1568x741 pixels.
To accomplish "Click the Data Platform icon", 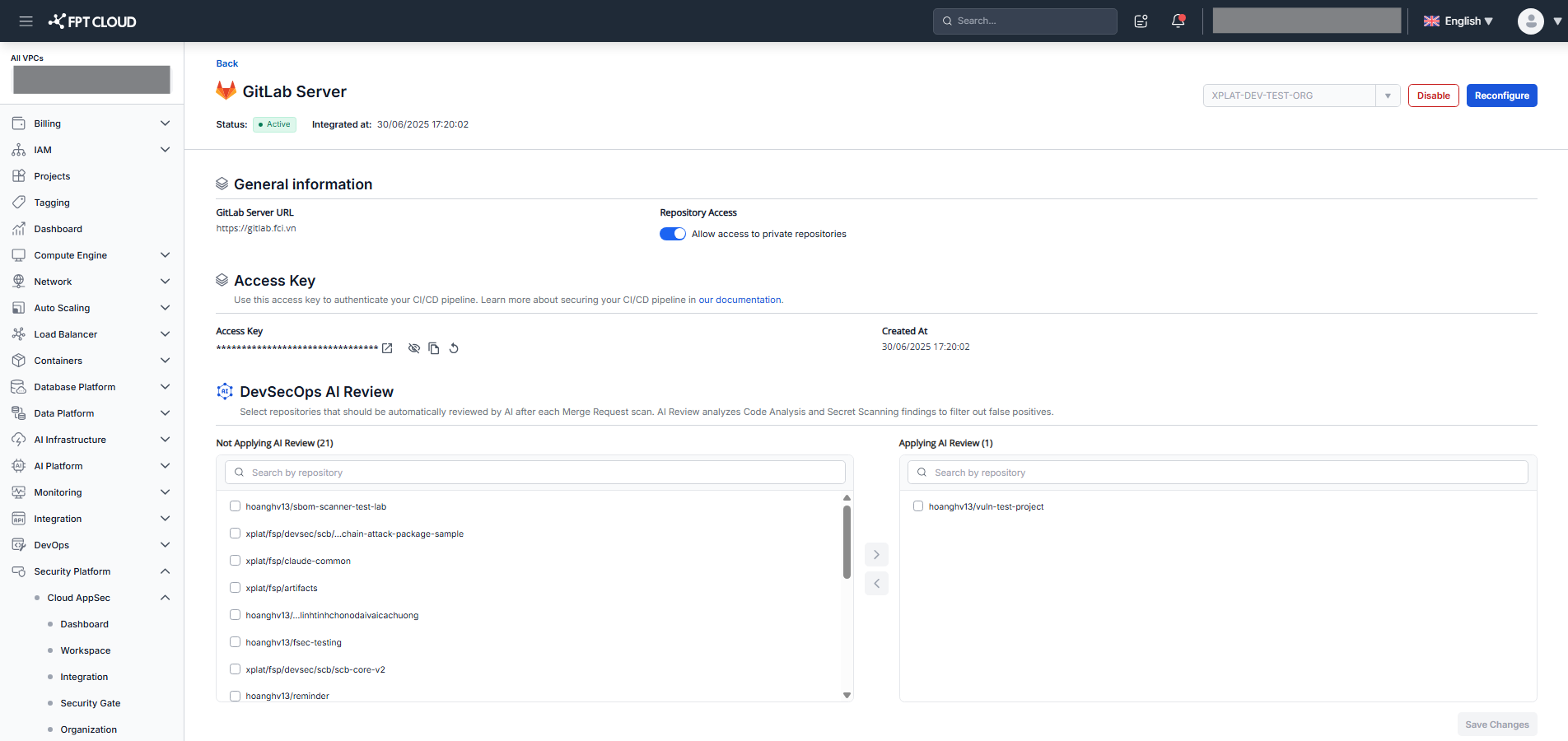I will pos(19,413).
